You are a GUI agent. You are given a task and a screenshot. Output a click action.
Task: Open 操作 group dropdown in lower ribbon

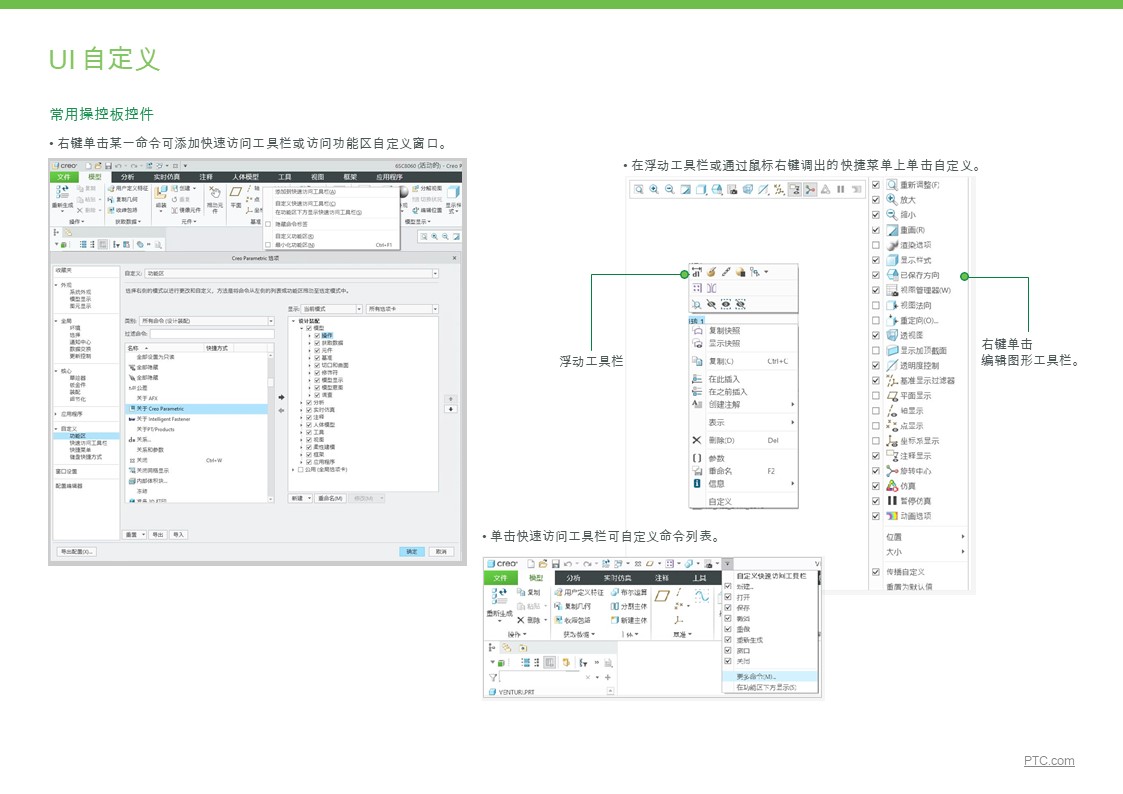click(x=517, y=634)
